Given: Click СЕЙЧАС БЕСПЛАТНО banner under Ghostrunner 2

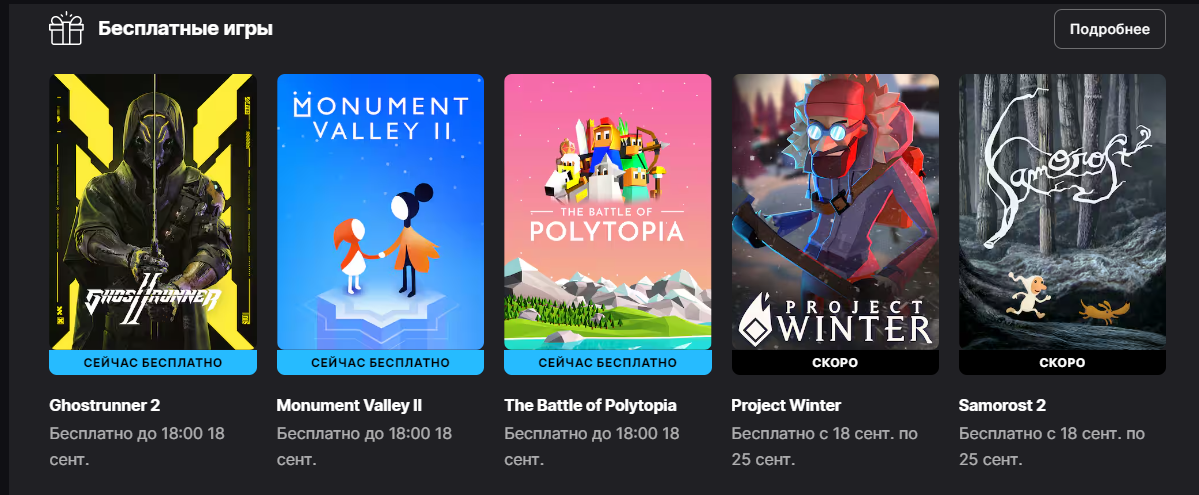Looking at the screenshot, I should [153, 363].
